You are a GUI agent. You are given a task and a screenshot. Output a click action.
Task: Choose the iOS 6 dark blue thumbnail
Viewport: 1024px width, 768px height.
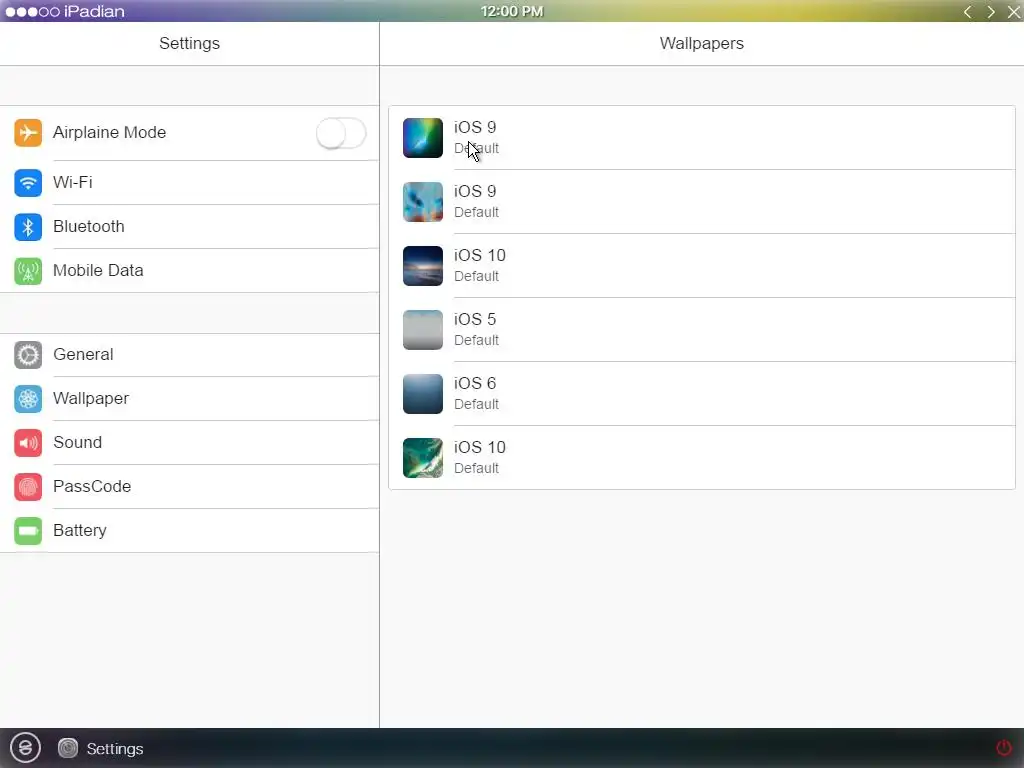coord(423,394)
